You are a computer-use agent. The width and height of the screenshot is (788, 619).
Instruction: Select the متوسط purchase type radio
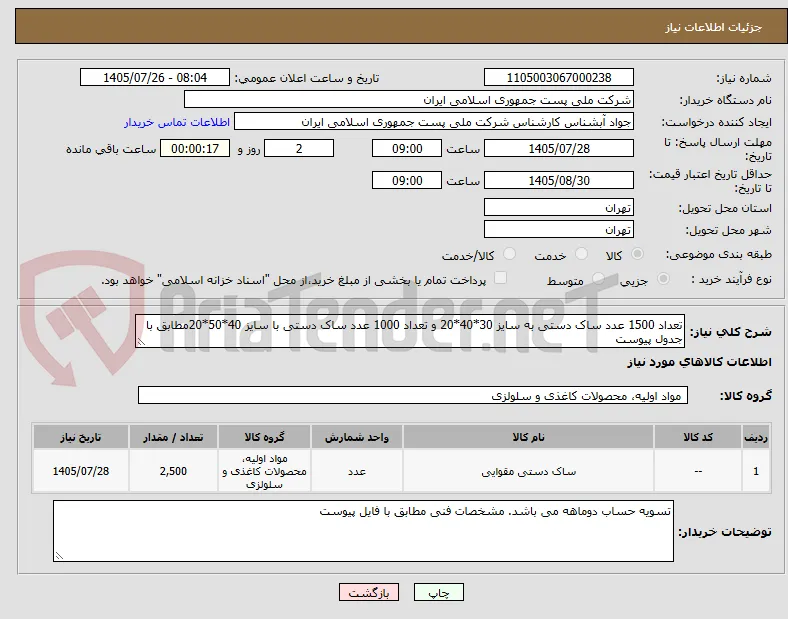(x=598, y=279)
